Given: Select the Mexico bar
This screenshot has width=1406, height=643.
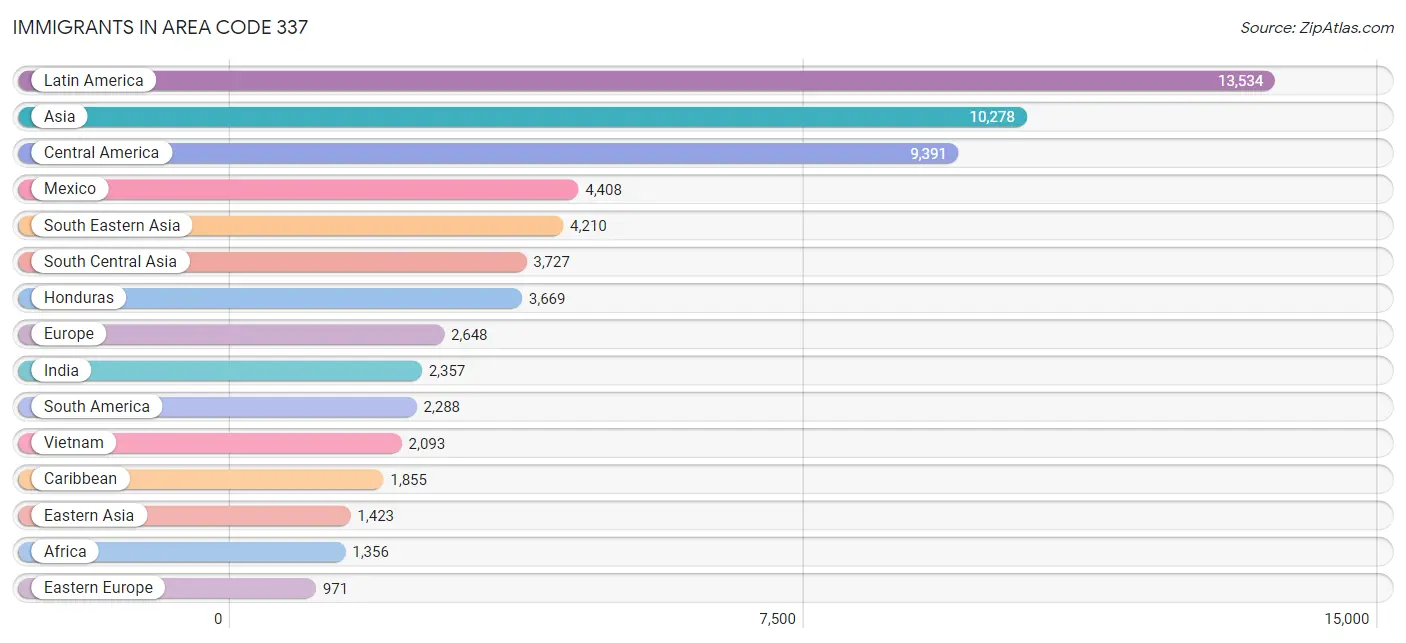Looking at the screenshot, I should pos(298,189).
